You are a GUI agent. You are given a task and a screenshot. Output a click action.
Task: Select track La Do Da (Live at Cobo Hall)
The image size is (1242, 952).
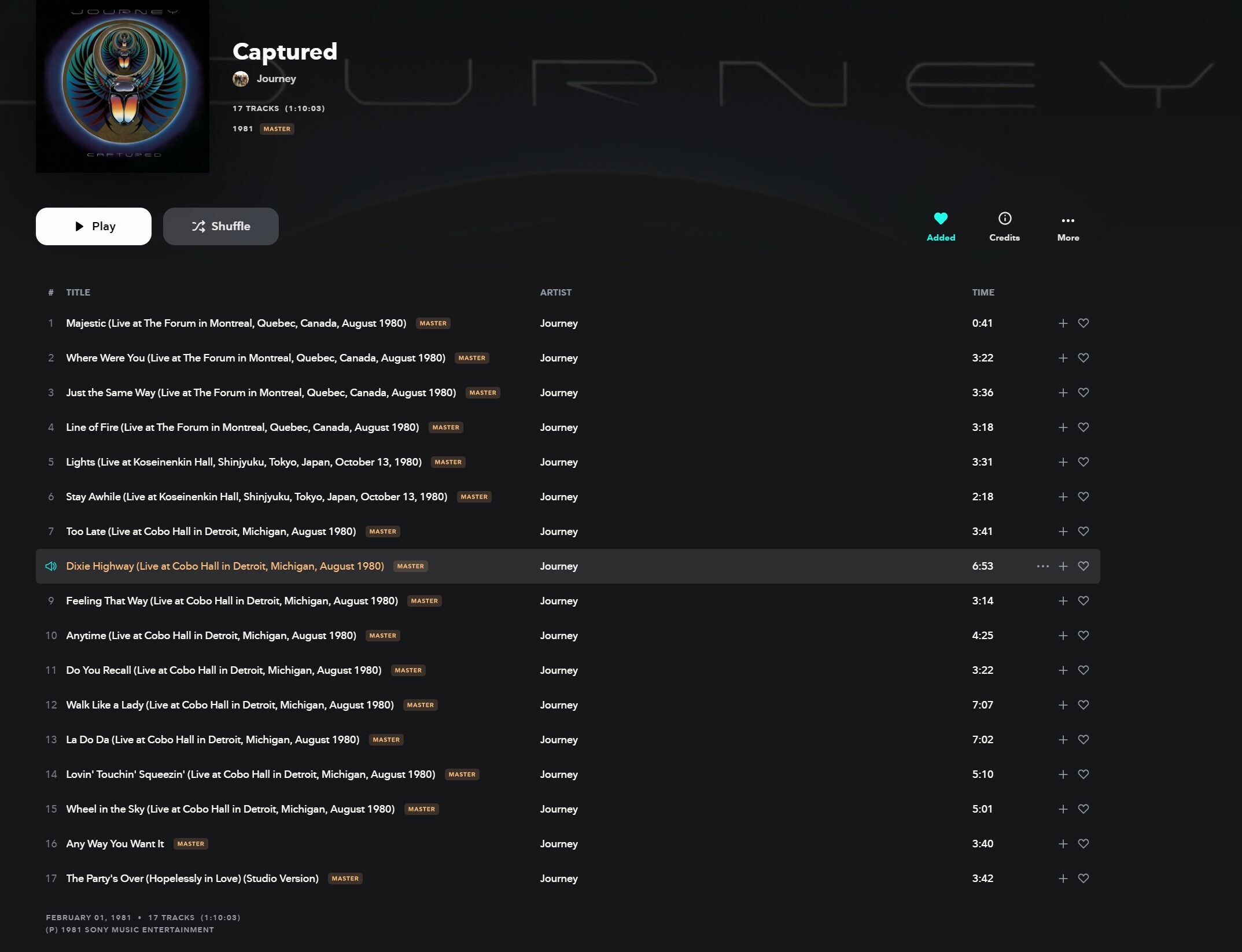tap(213, 740)
